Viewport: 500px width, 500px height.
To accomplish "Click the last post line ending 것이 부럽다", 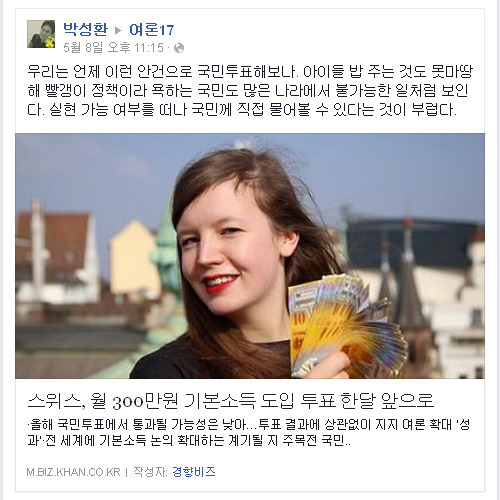I will coord(242,109).
